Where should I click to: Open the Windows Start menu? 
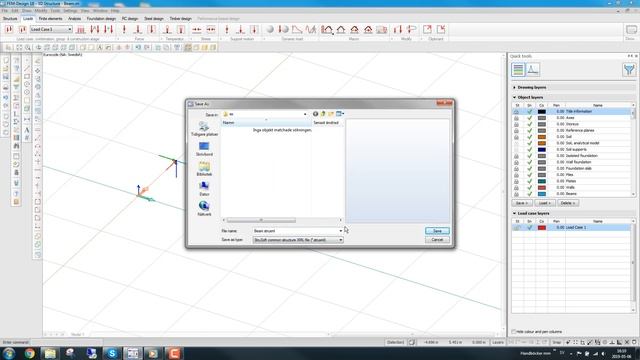click(9, 353)
